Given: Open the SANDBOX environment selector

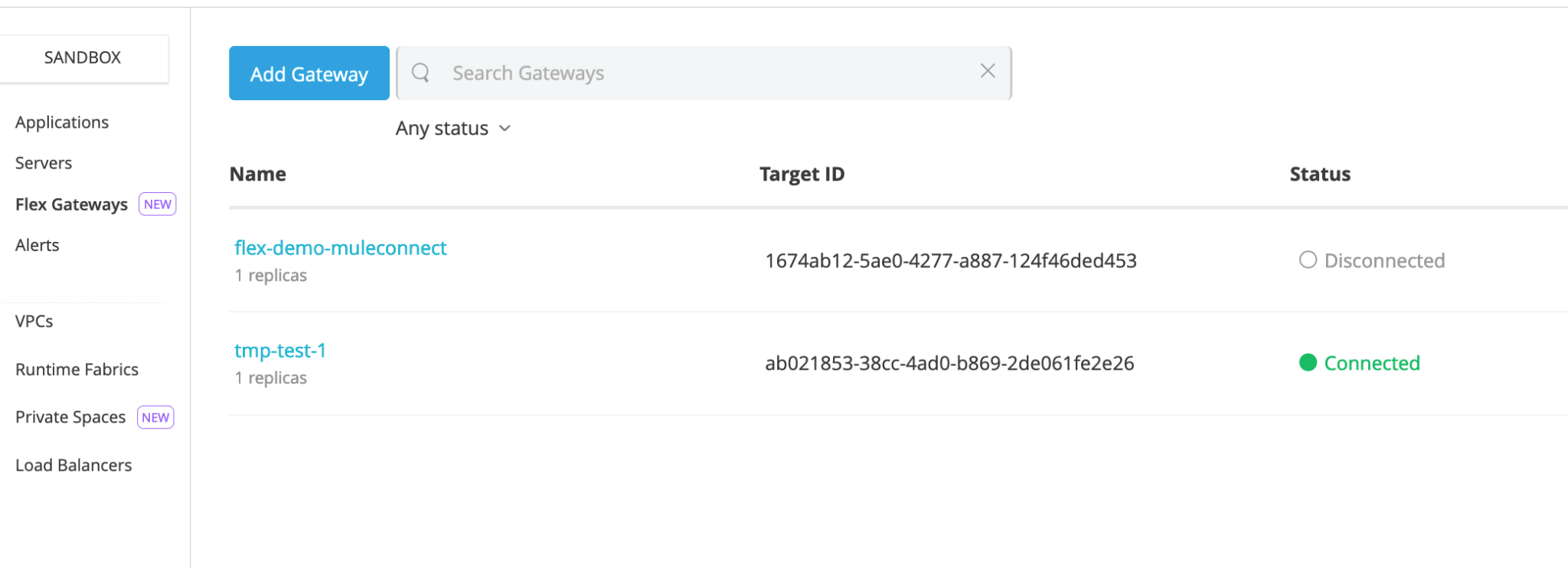Looking at the screenshot, I should click(x=83, y=58).
